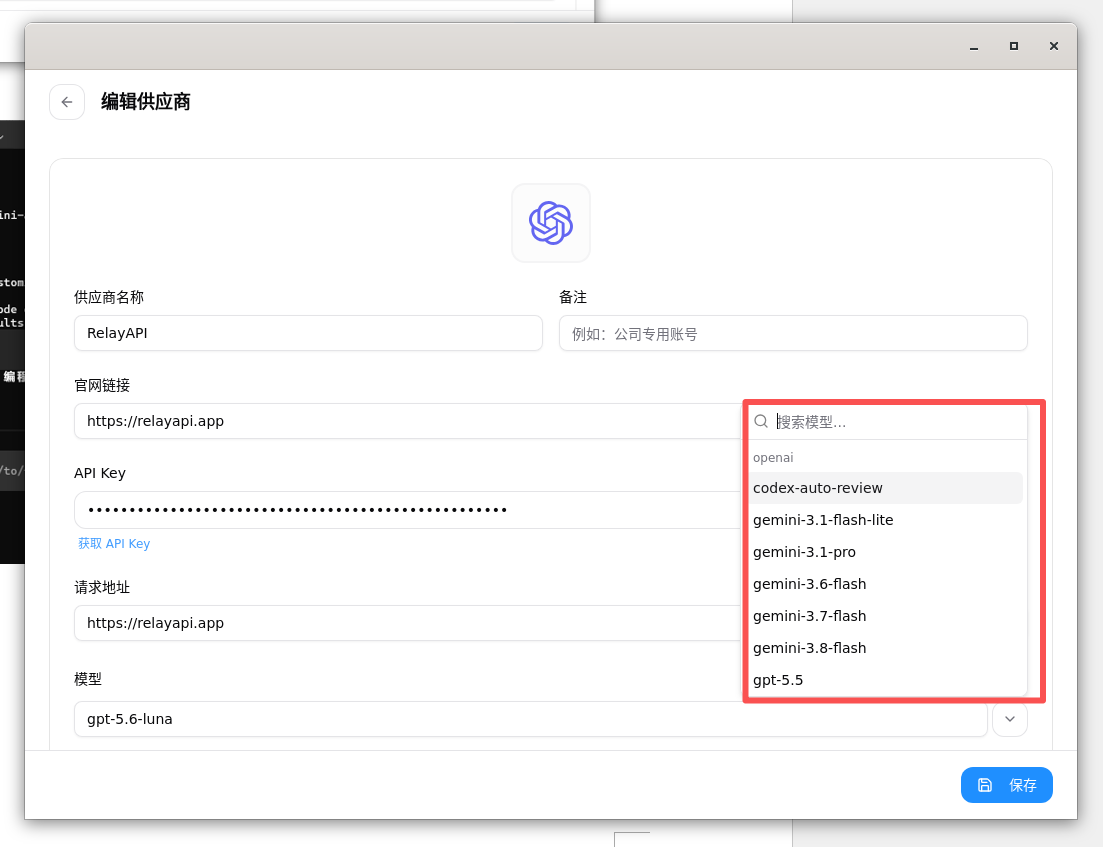Select gpt-5.5 model option
The image size is (1103, 848).
point(886,680)
